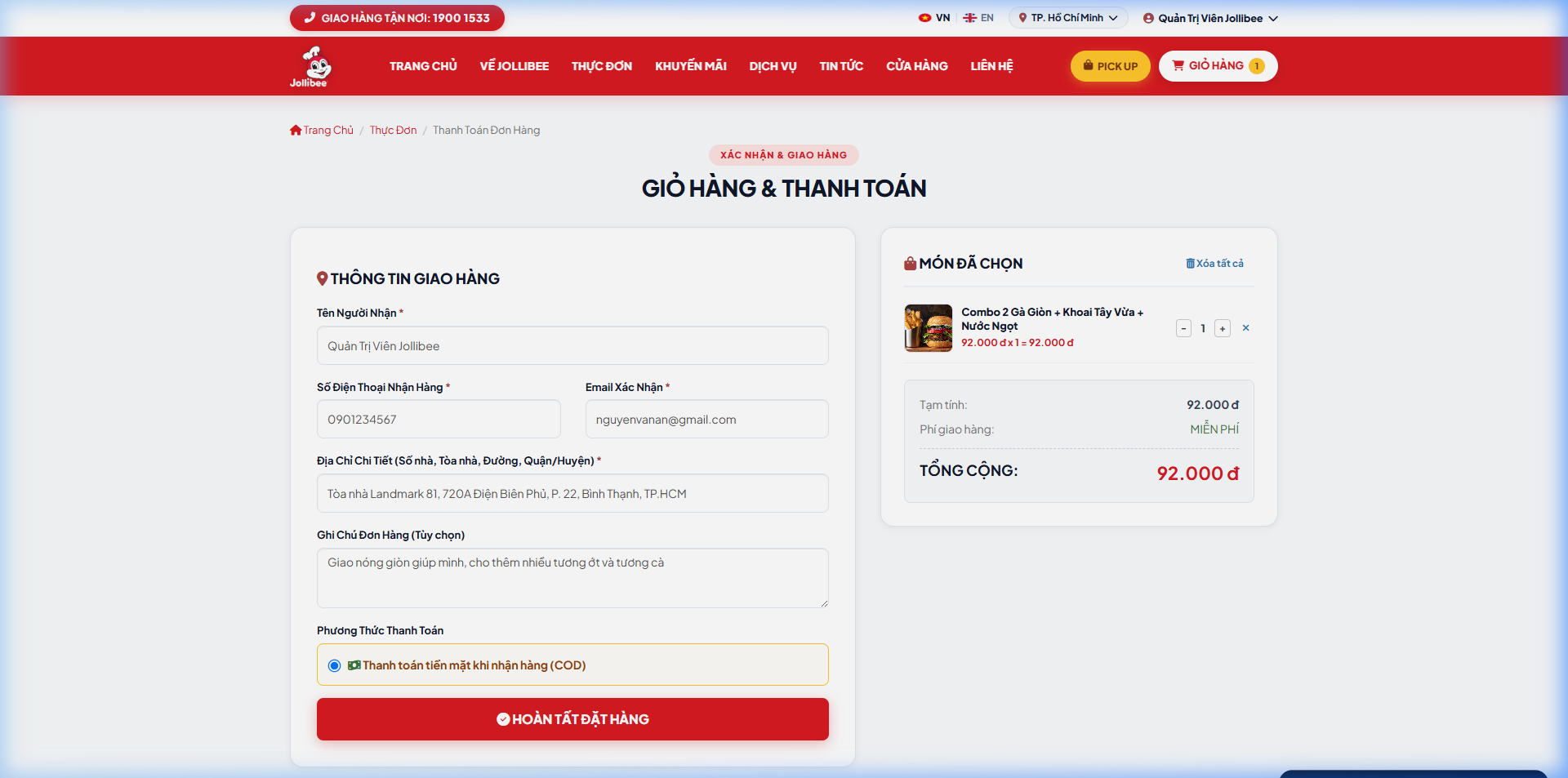The height and width of the screenshot is (778, 1568).
Task: Open KHUYẾN MÃI menu item
Action: pos(691,66)
